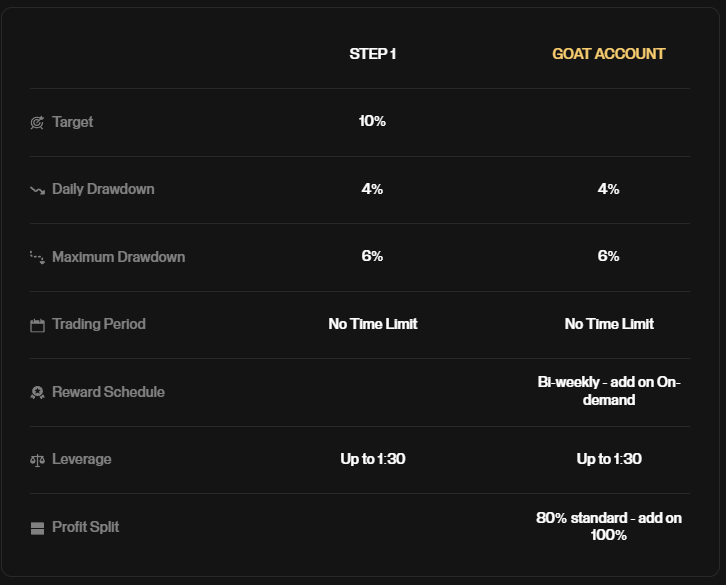Click the Profit Split bars icon
The width and height of the screenshot is (726, 585).
point(38,528)
